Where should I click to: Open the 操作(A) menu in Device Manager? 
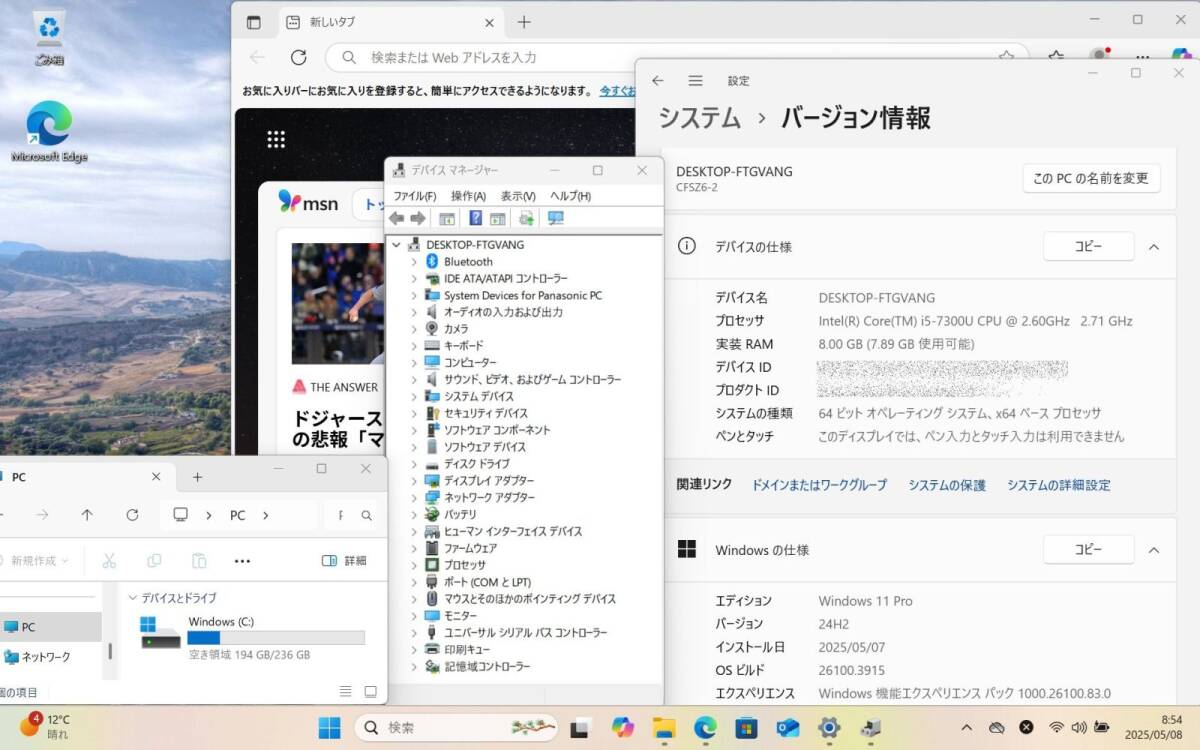(x=468, y=196)
